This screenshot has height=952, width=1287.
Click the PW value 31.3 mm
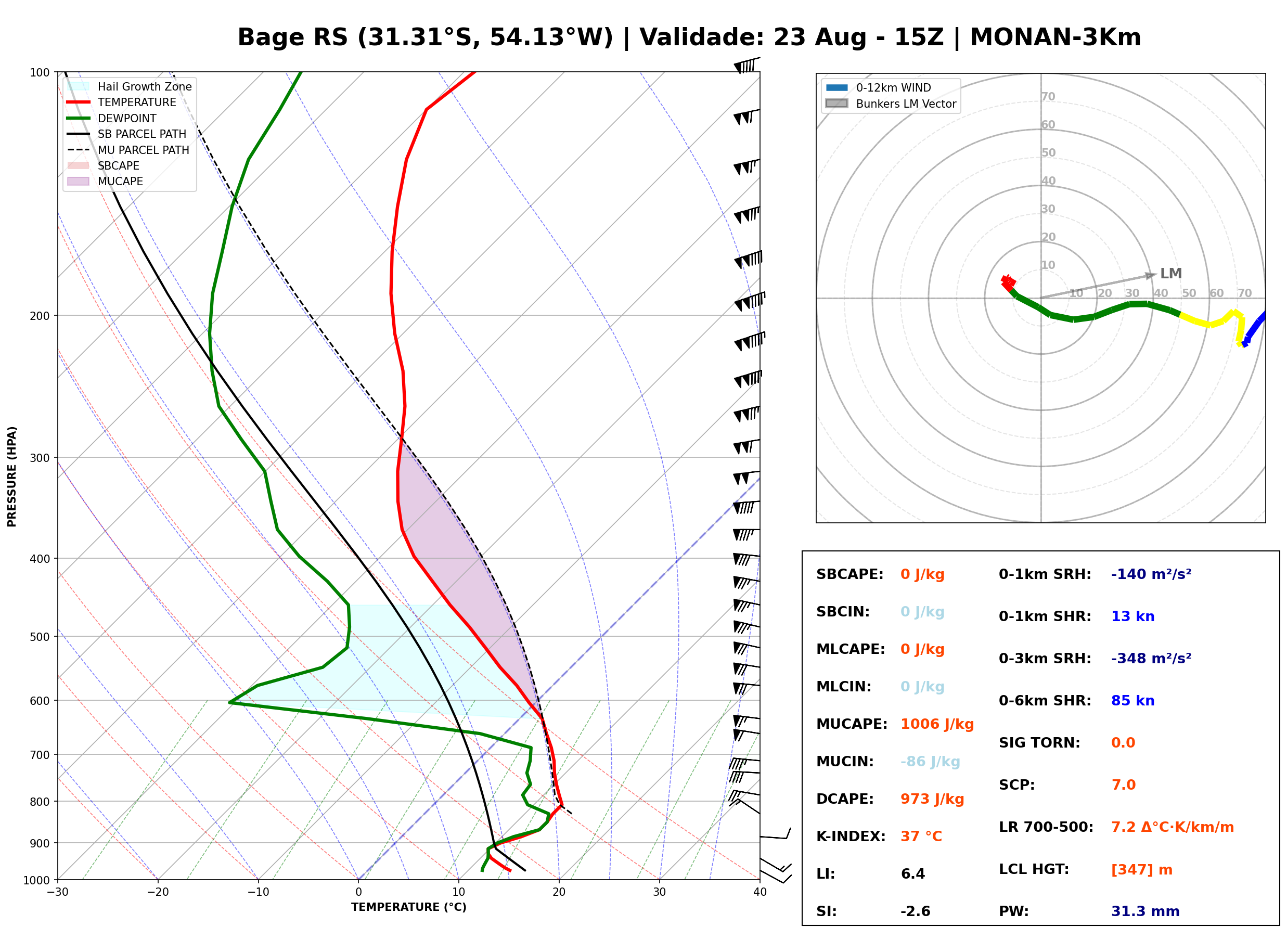click(x=1146, y=911)
